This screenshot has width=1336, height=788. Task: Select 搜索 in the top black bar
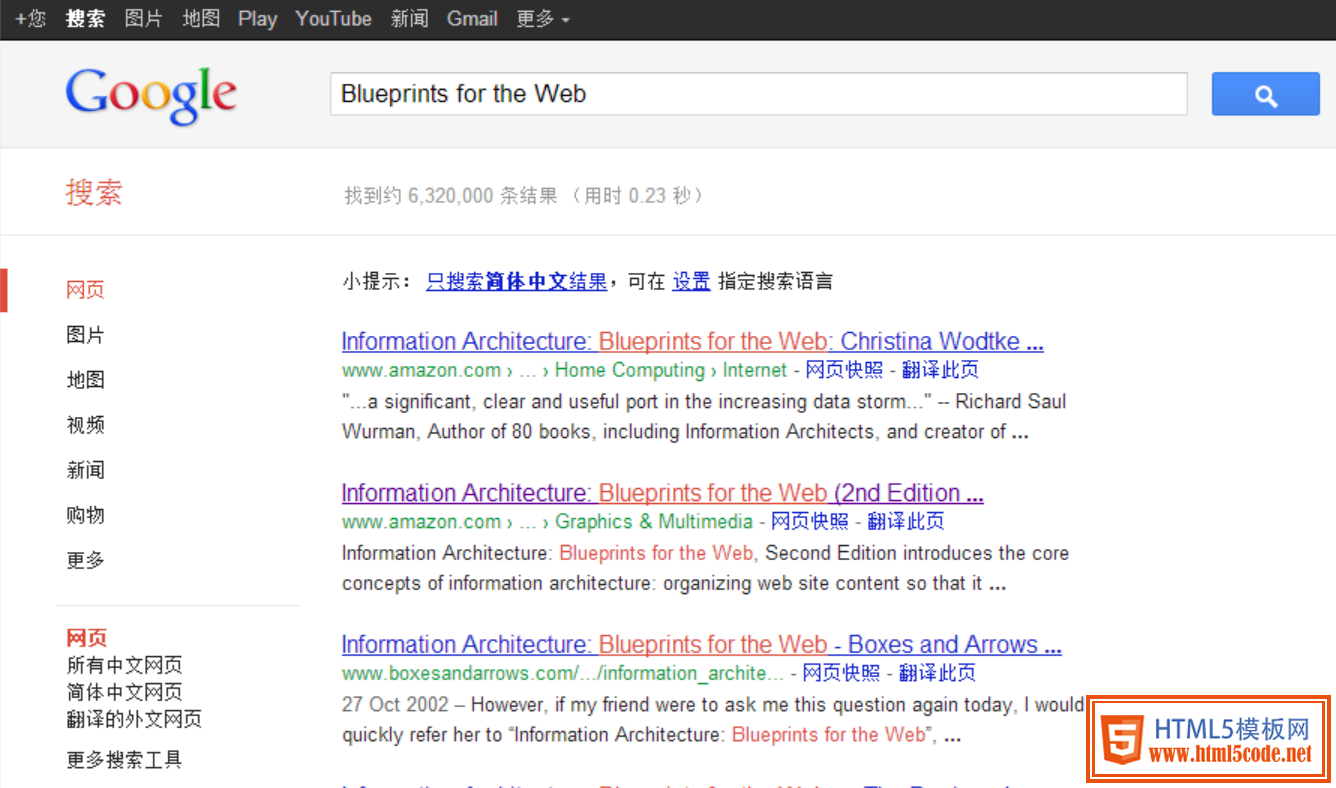pos(85,19)
